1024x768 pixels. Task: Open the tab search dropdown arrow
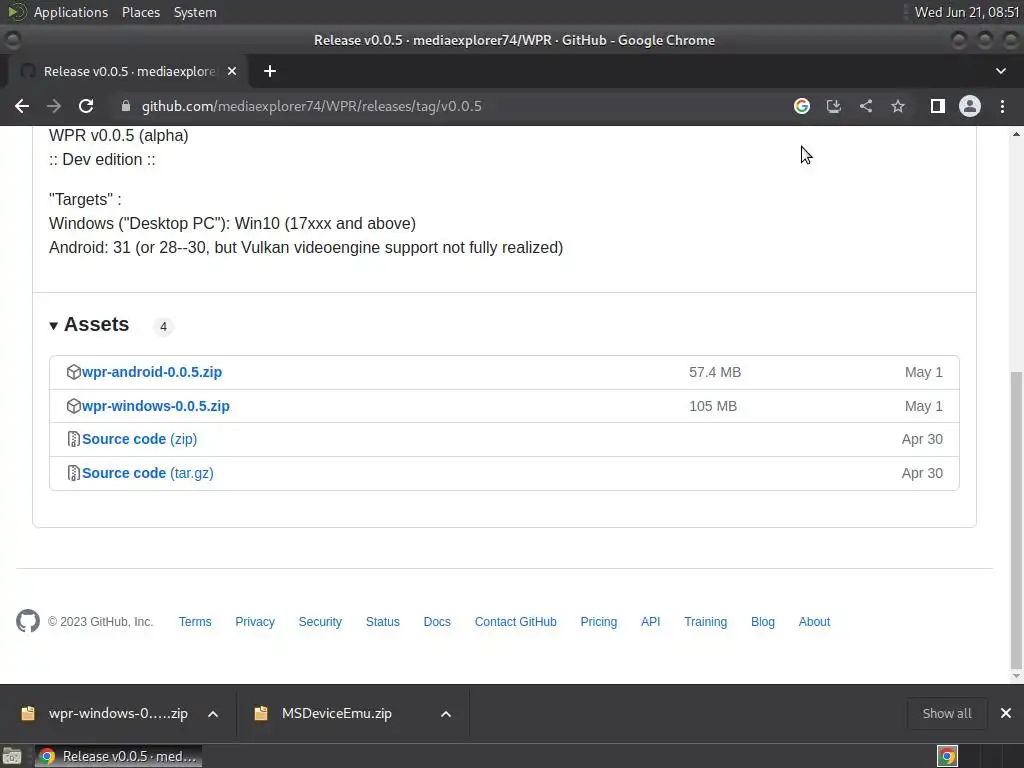point(1000,71)
